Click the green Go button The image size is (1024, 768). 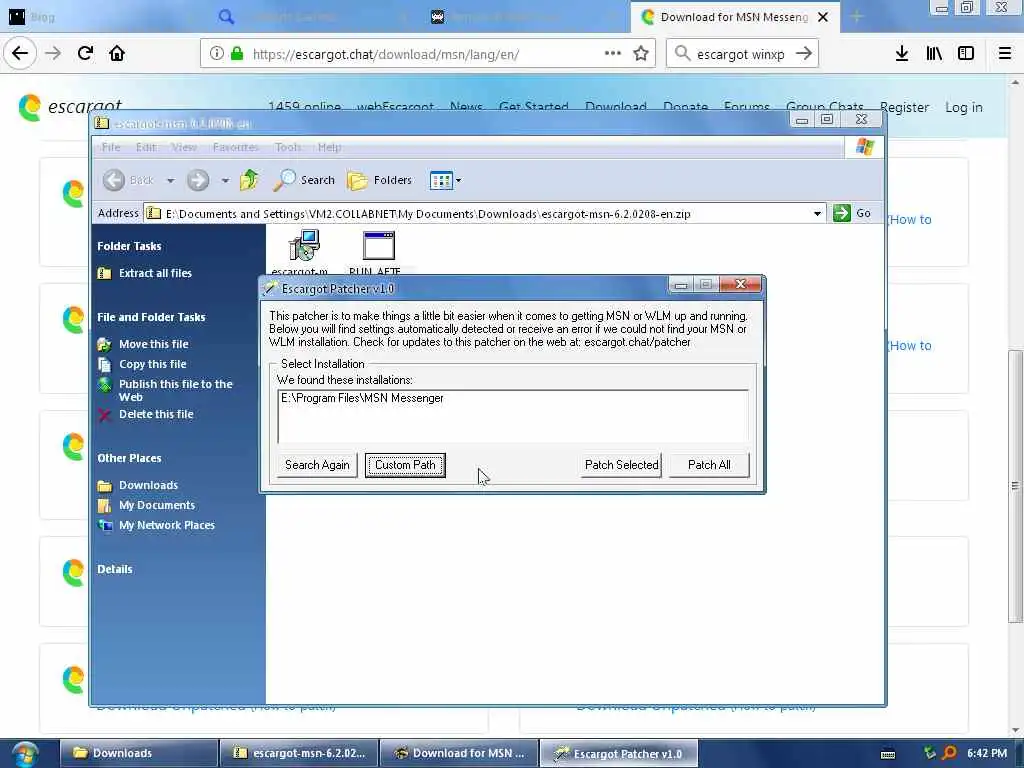(x=852, y=214)
